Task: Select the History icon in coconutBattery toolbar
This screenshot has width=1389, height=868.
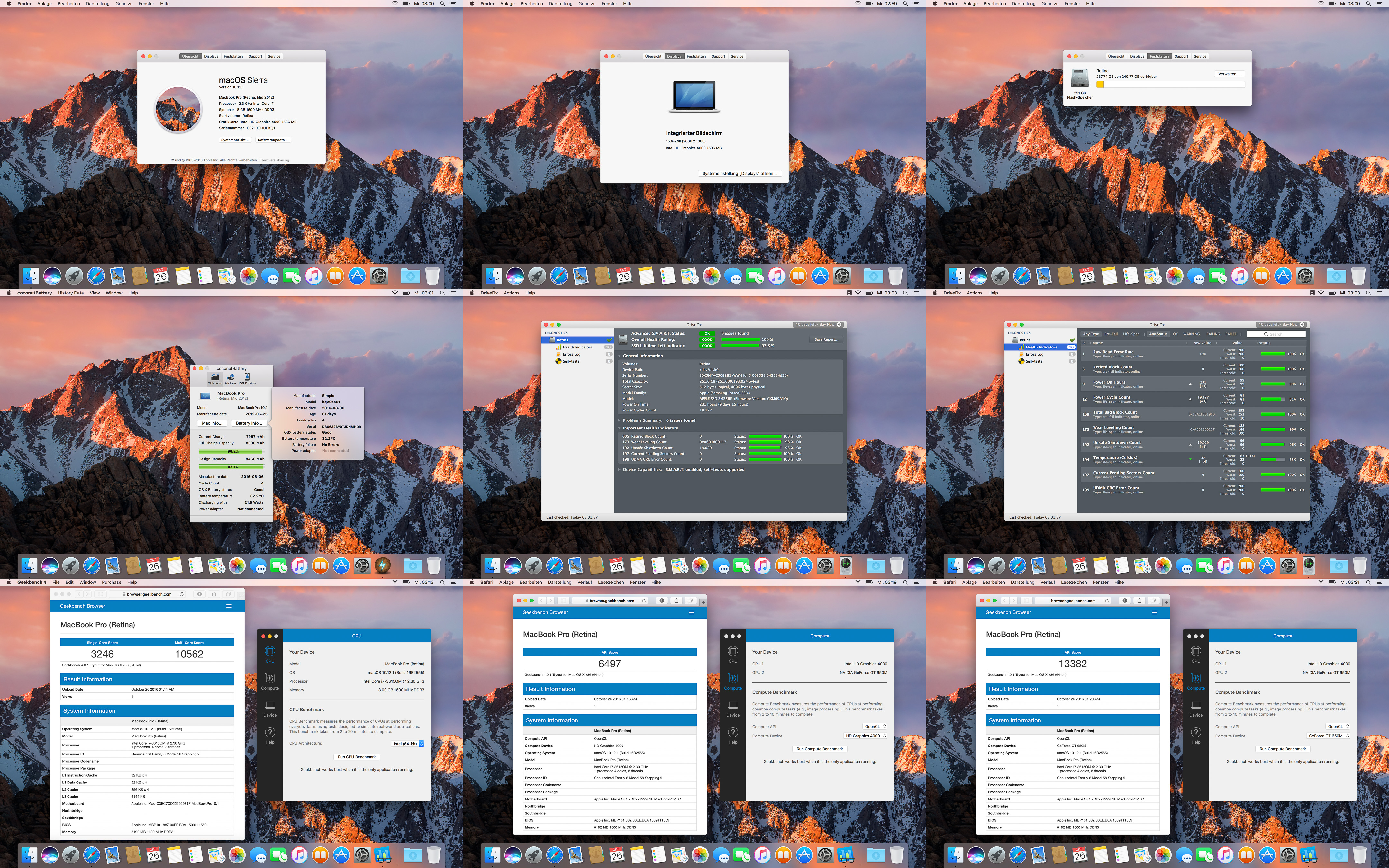Action: [x=230, y=379]
